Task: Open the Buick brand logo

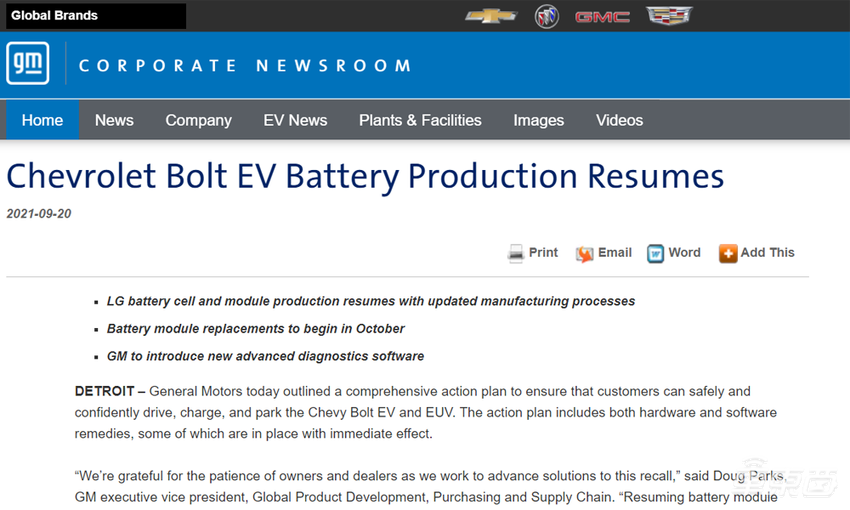Action: pyautogui.click(x=546, y=16)
